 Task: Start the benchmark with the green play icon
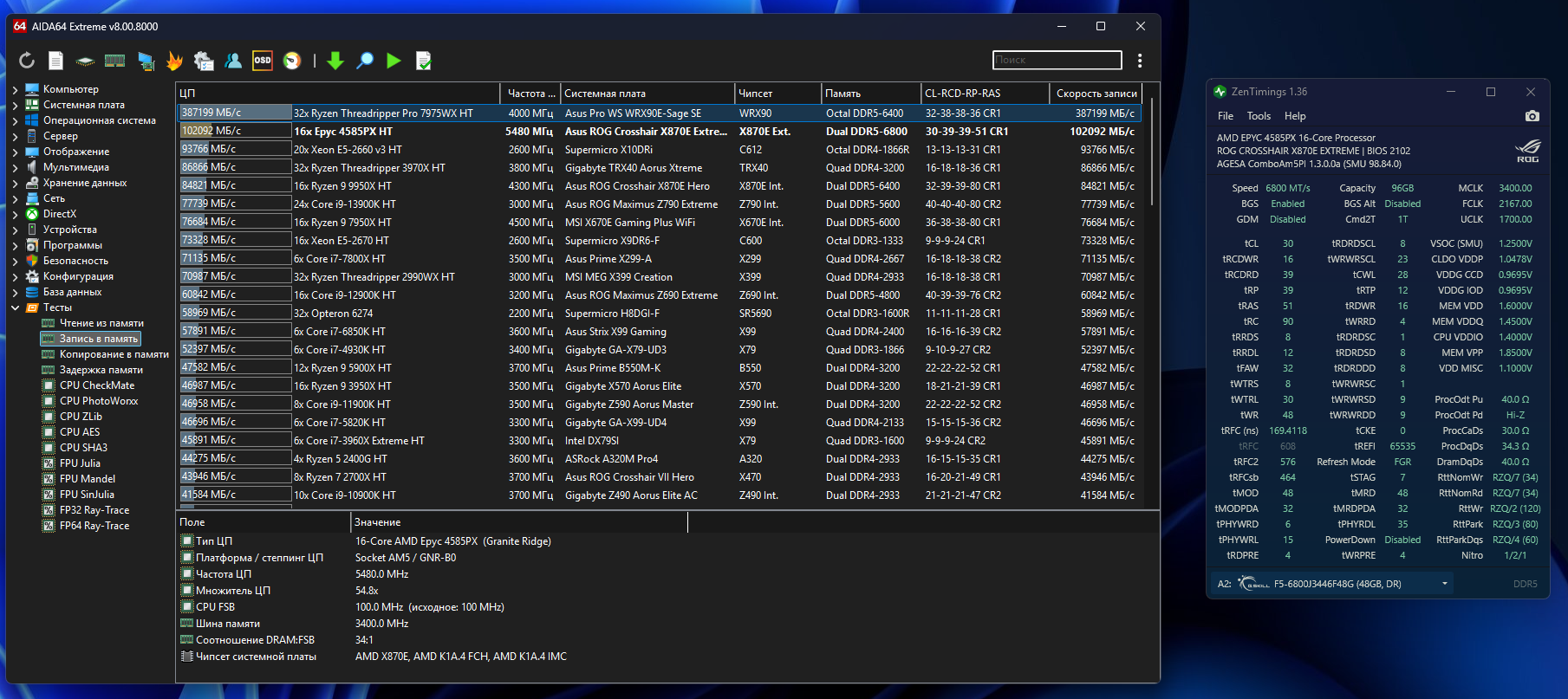[x=394, y=60]
